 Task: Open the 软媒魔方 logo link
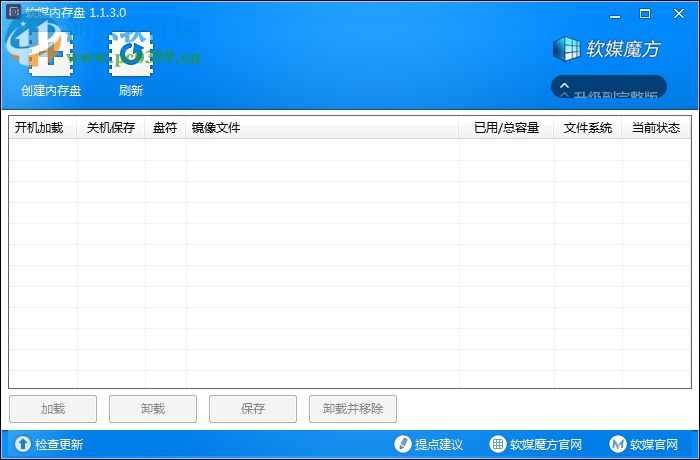coord(606,49)
